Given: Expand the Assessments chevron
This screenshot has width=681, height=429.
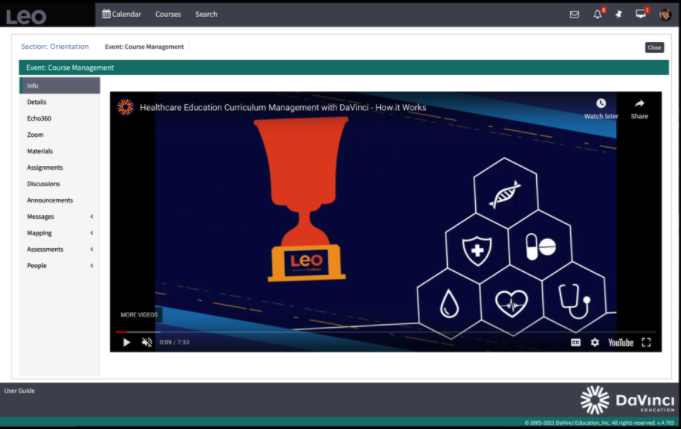Looking at the screenshot, I should click(x=92, y=249).
